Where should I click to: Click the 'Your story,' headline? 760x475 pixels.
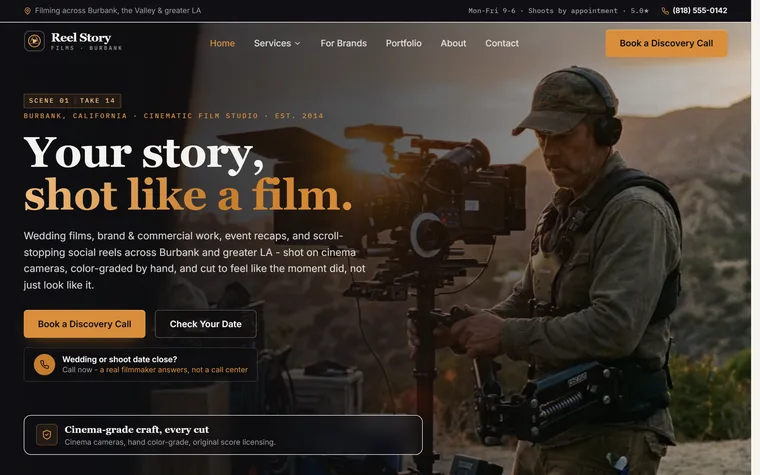pos(144,154)
